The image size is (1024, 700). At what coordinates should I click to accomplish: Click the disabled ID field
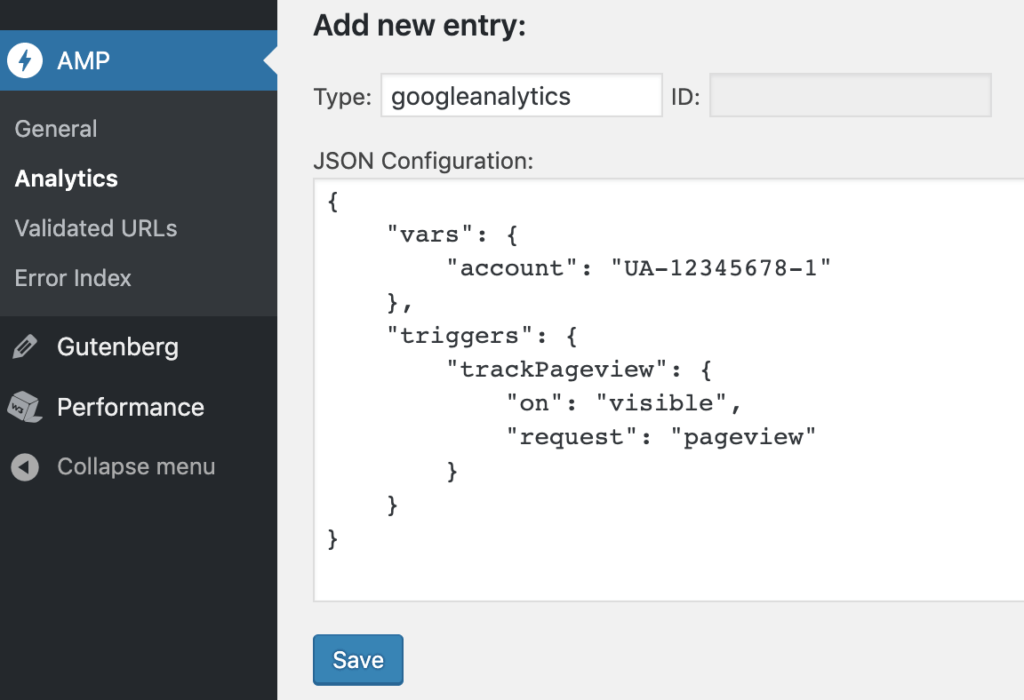click(x=850, y=95)
